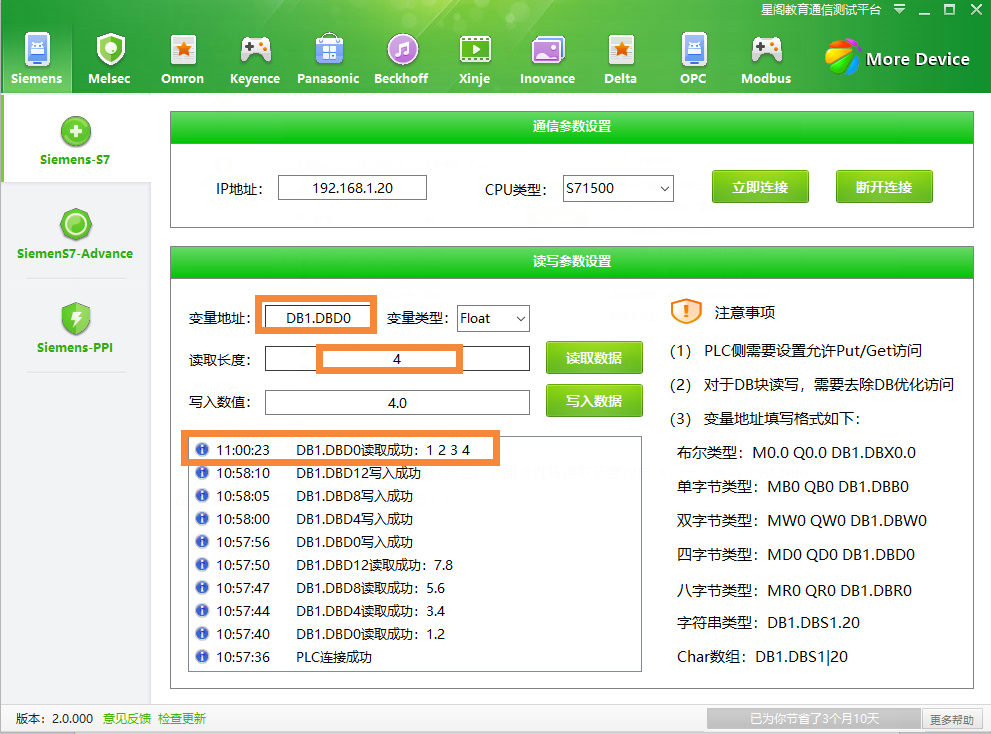Open the Melsec shield icon
The width and height of the screenshot is (991, 734).
[110, 49]
